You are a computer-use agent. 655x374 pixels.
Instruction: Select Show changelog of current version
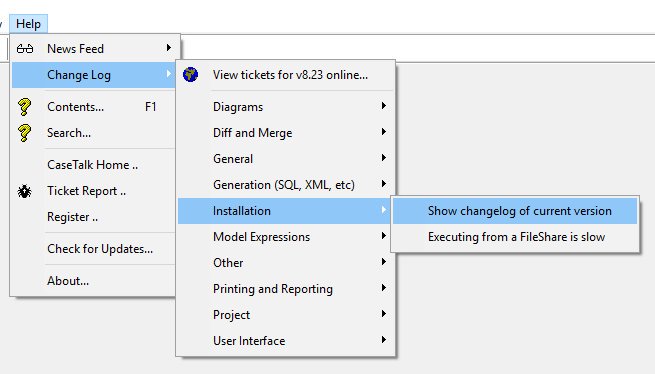(515, 211)
